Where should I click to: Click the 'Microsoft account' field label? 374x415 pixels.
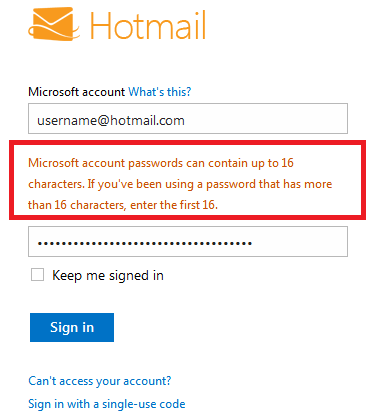(x=76, y=91)
